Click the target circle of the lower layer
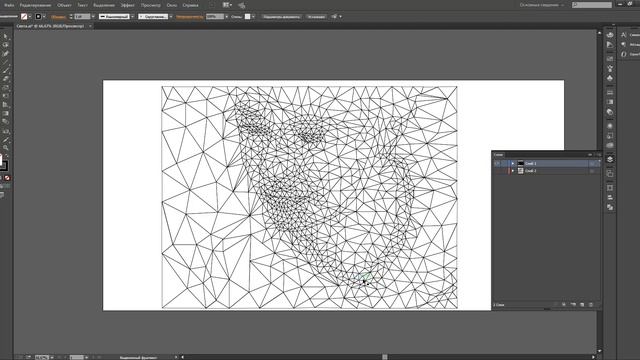The height and width of the screenshot is (360, 640). 591,171
